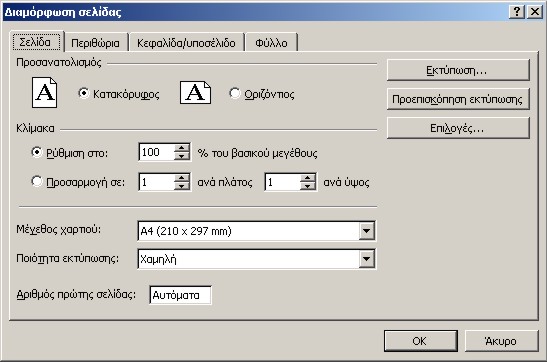The image size is (547, 362).
Task: Decrease the scale percentage with down arrow
Action: click(x=182, y=156)
